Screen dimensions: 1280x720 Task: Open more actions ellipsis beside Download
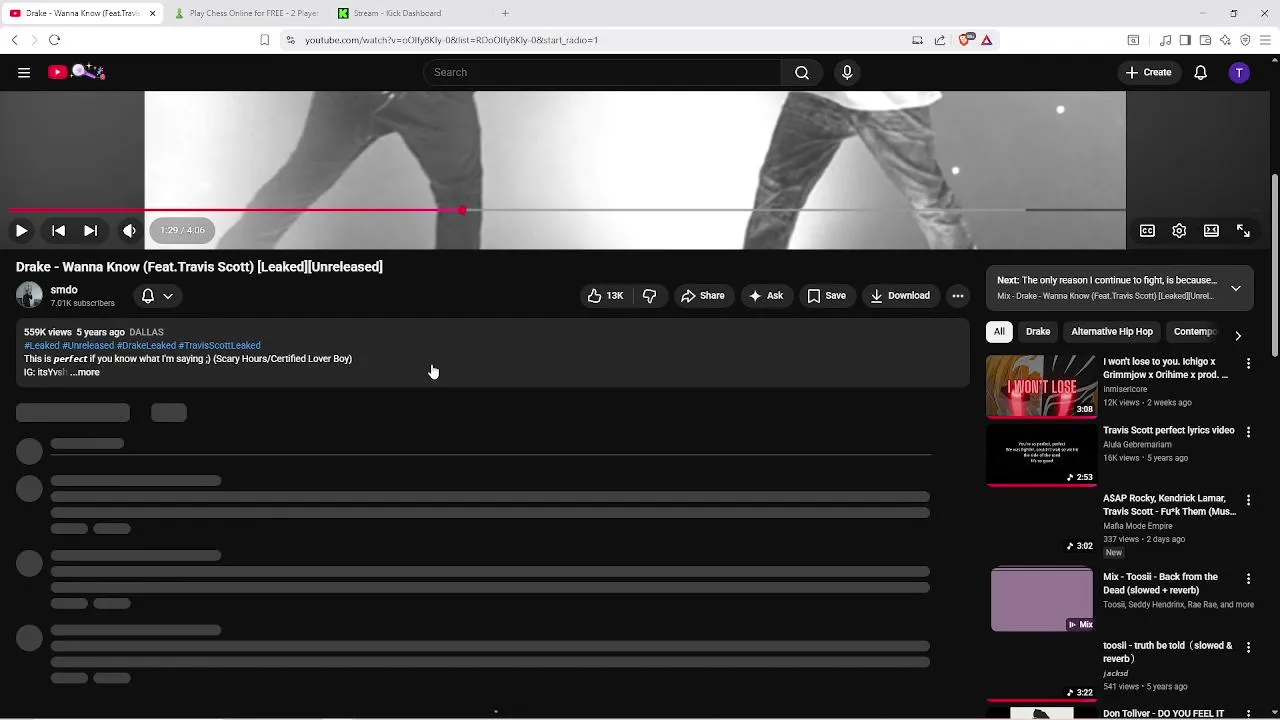pos(958,296)
